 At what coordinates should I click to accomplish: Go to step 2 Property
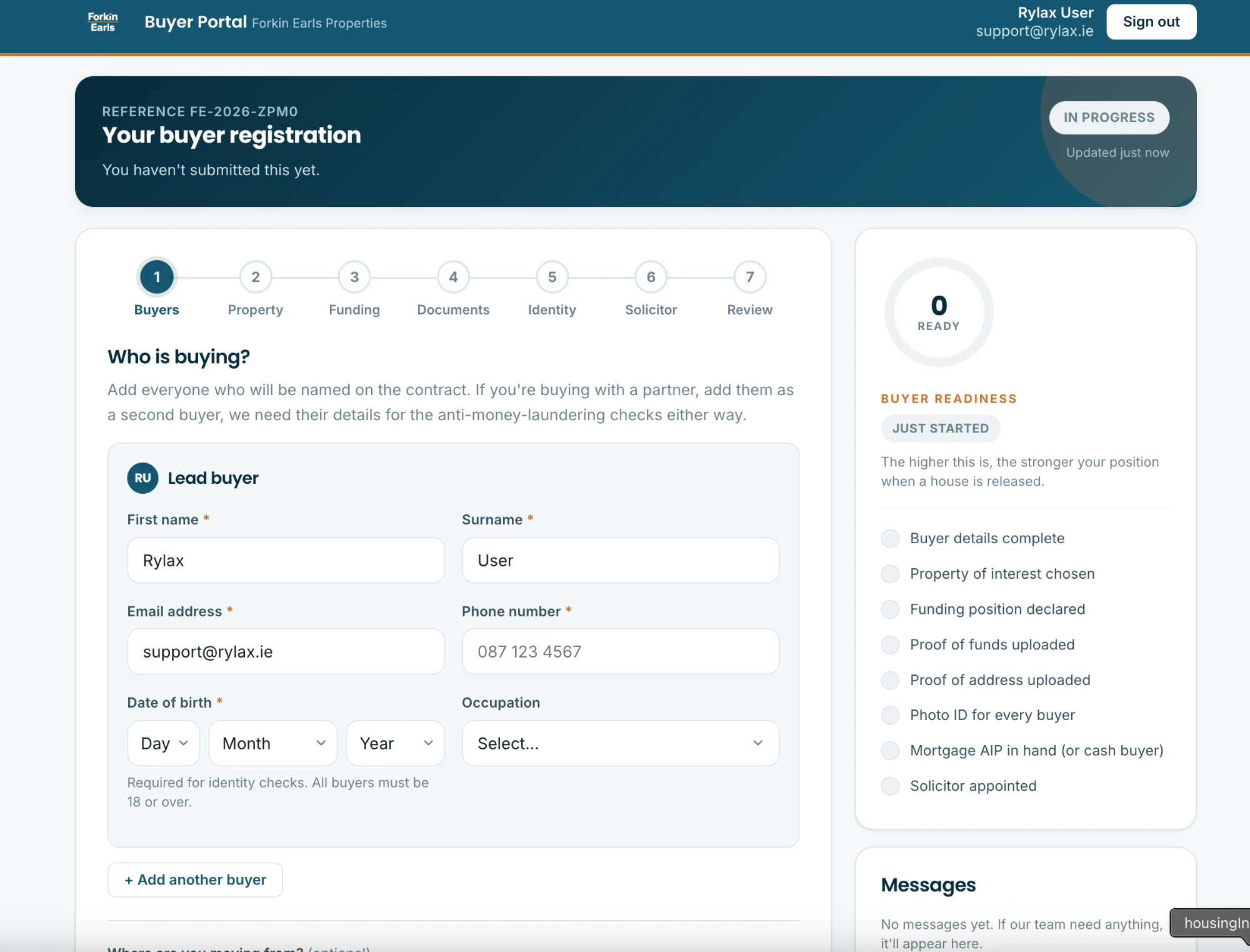click(255, 278)
